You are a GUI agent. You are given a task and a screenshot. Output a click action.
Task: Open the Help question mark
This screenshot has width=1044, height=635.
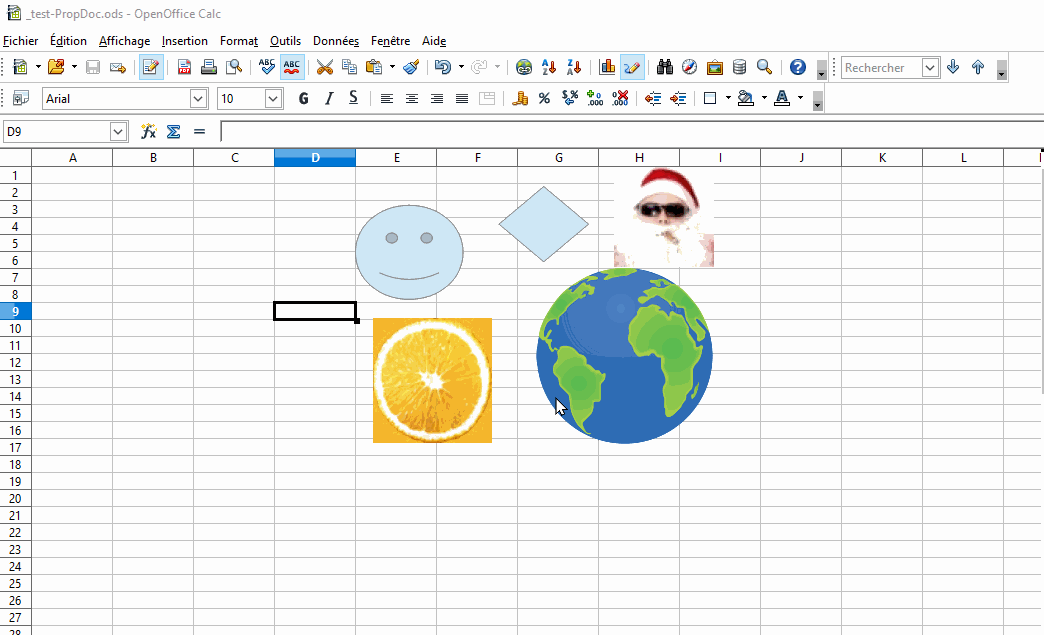point(798,67)
